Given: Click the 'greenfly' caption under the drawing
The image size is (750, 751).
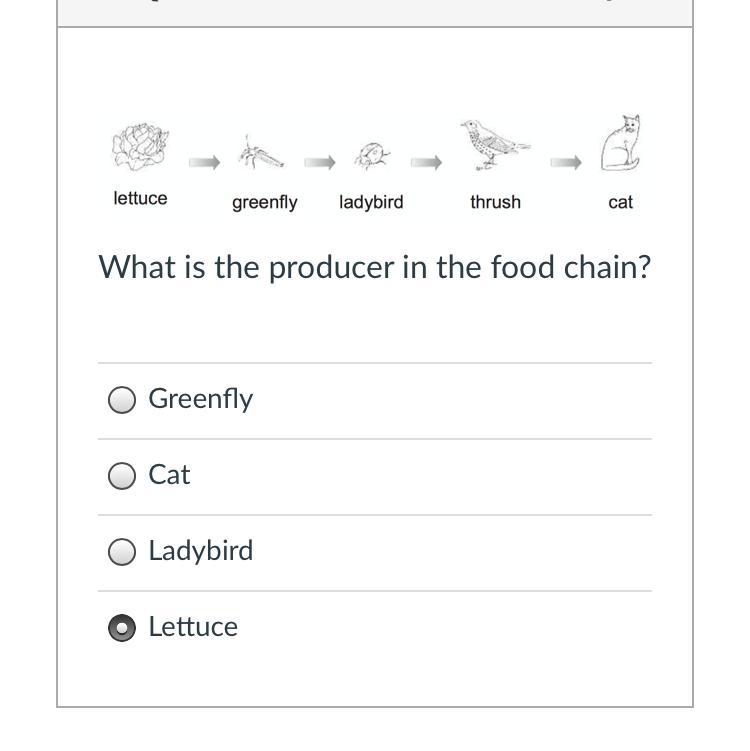Looking at the screenshot, I should (x=265, y=202).
